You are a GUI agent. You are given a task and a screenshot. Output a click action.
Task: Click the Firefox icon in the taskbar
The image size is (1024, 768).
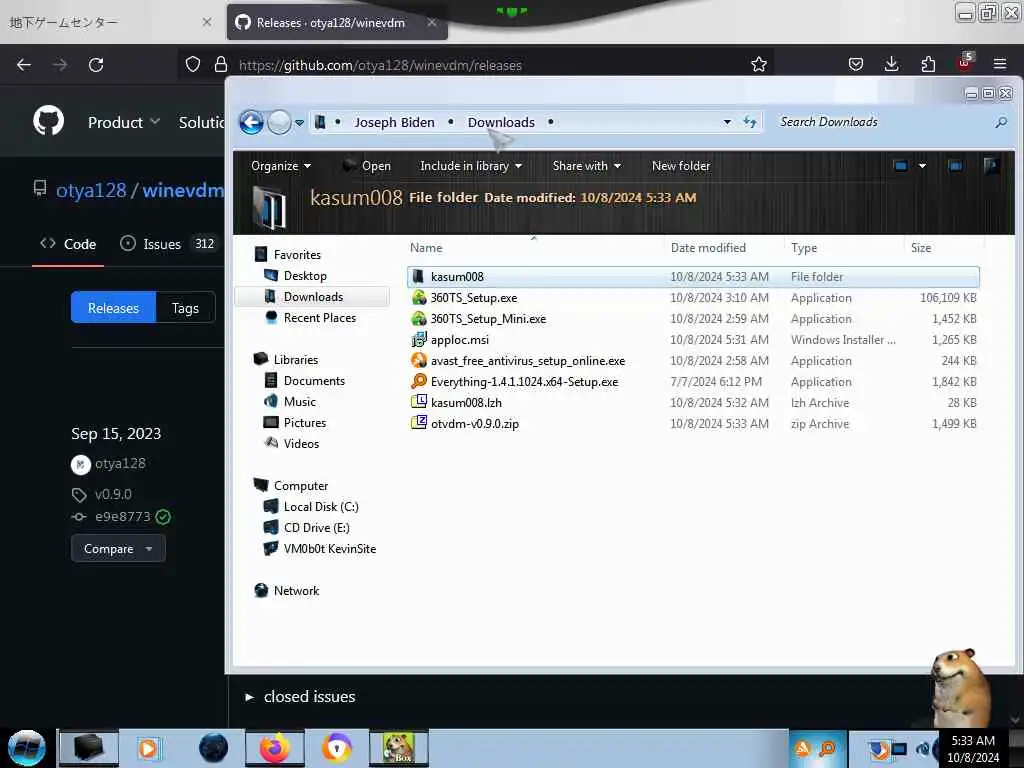click(274, 748)
